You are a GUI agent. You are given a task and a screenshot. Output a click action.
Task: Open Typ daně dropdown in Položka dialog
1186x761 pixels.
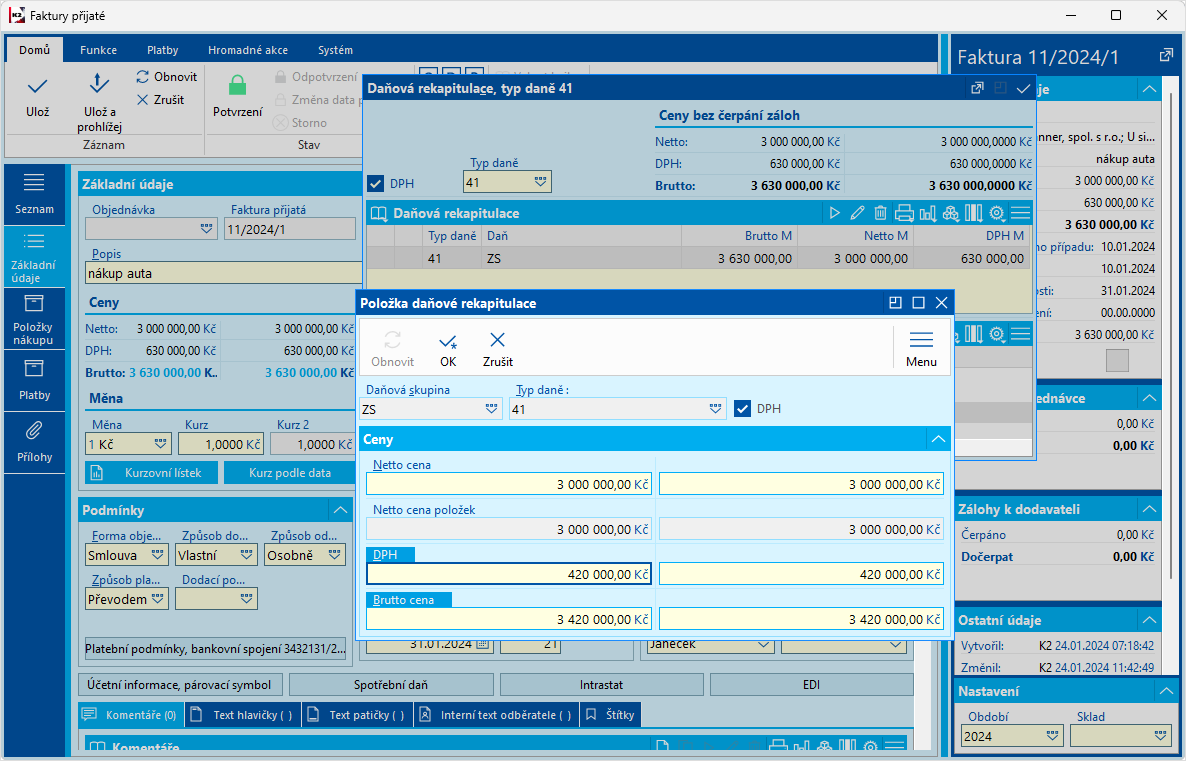point(716,409)
